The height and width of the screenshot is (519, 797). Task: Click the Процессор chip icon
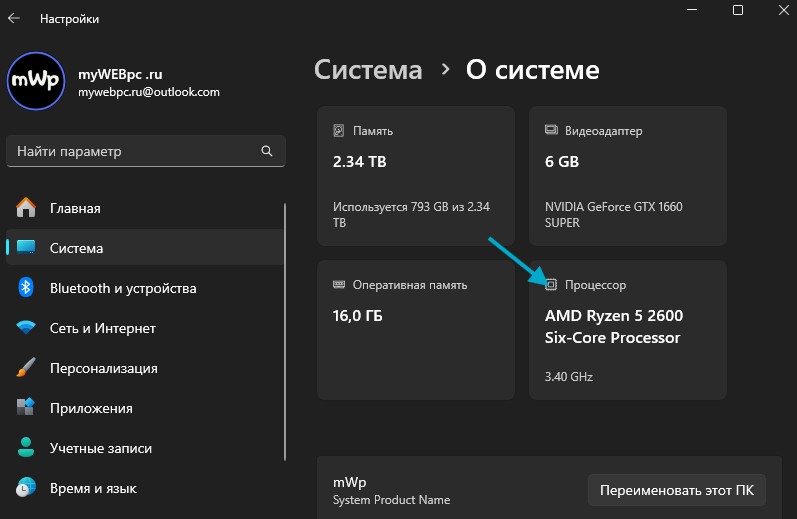tap(551, 285)
